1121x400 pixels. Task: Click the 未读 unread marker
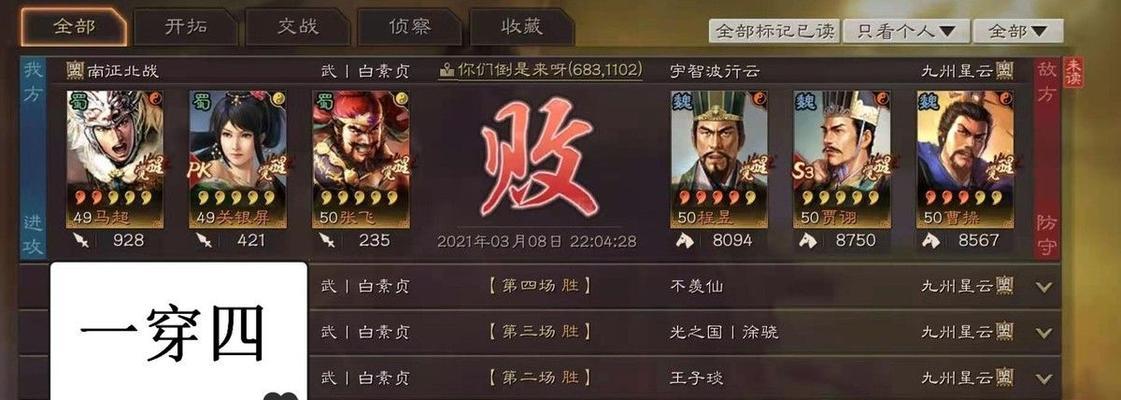[1073, 73]
